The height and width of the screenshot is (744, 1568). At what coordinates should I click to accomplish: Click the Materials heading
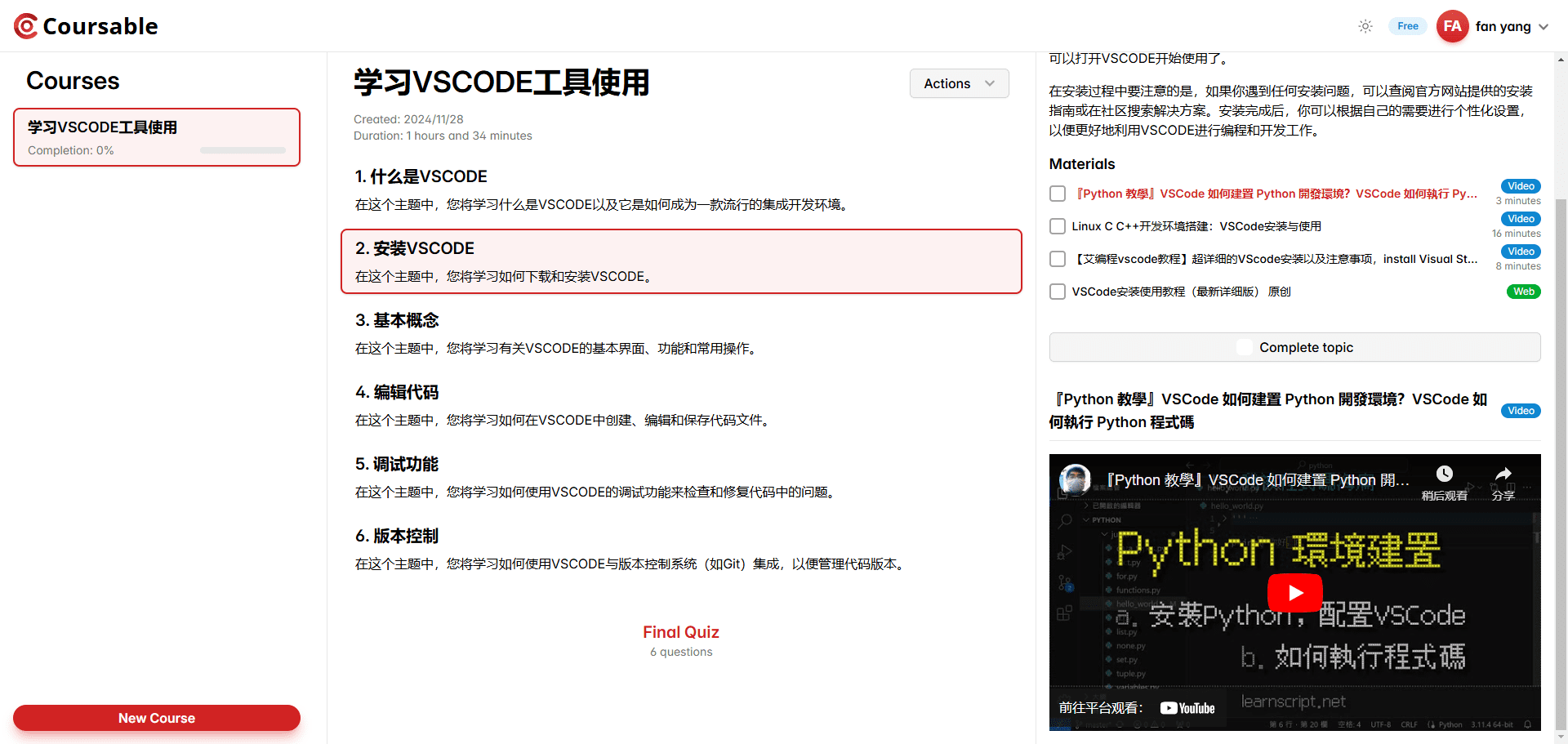[x=1082, y=164]
